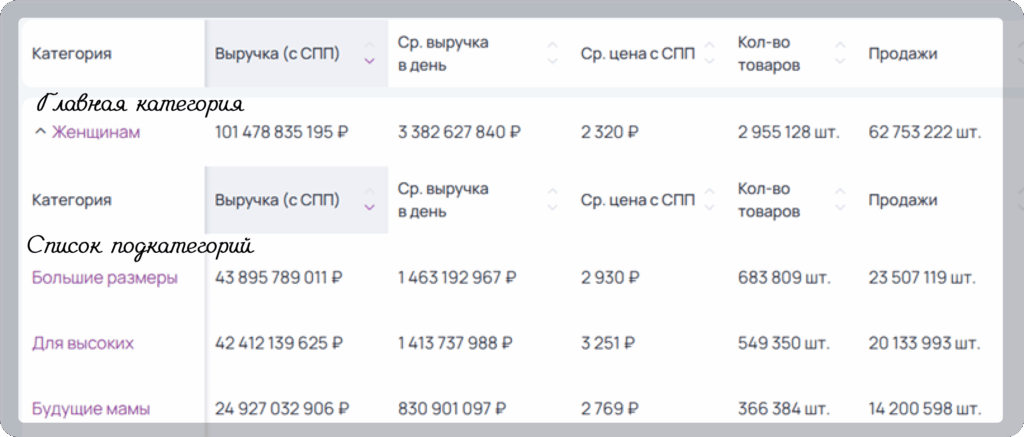Screen dimensions: 1024x437
Task: Open the Женщинам category link
Action: (96, 133)
